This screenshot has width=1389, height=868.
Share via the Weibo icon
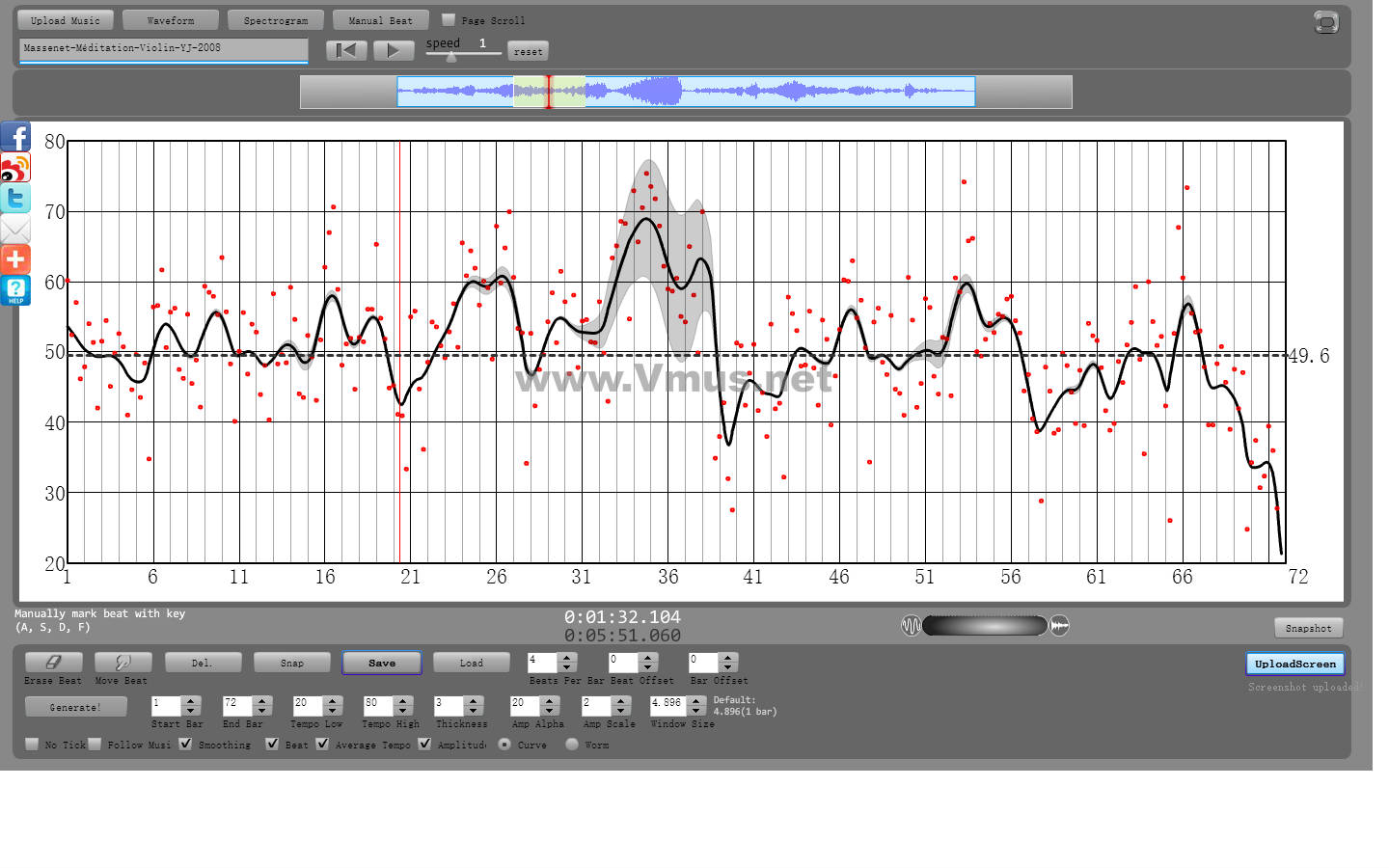coord(15,168)
